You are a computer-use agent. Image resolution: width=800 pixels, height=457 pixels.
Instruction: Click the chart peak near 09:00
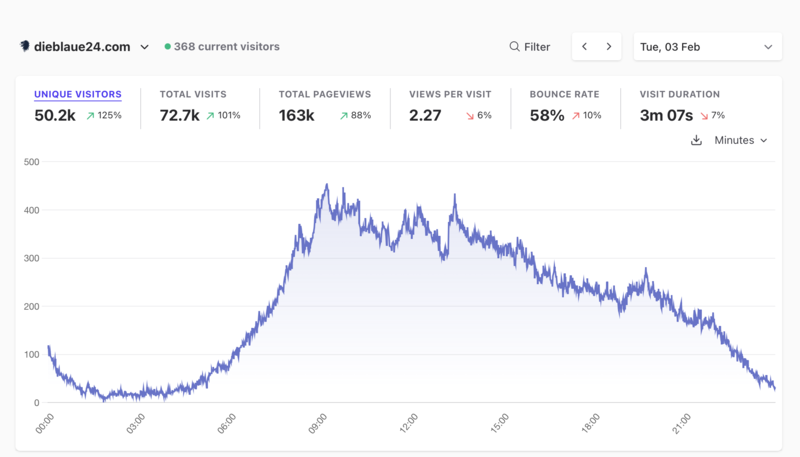coord(327,186)
